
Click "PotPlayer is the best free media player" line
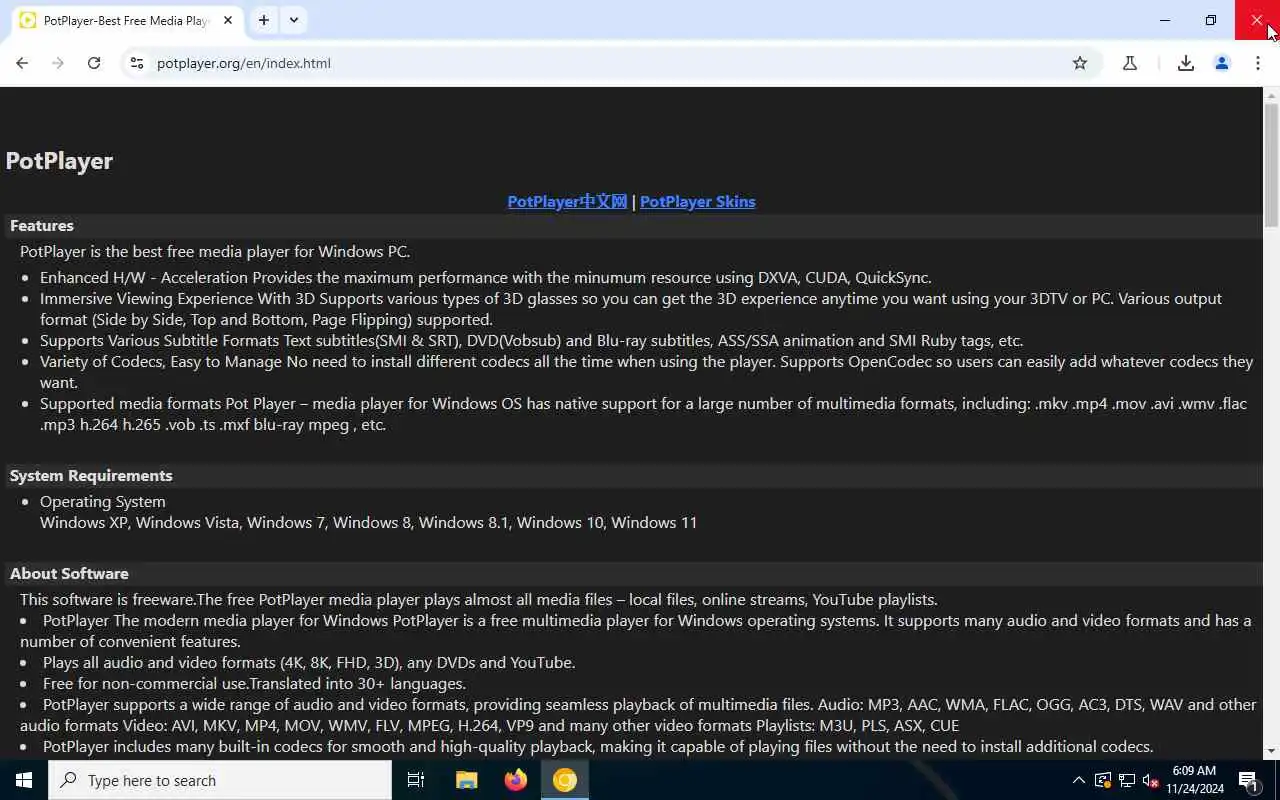point(215,252)
